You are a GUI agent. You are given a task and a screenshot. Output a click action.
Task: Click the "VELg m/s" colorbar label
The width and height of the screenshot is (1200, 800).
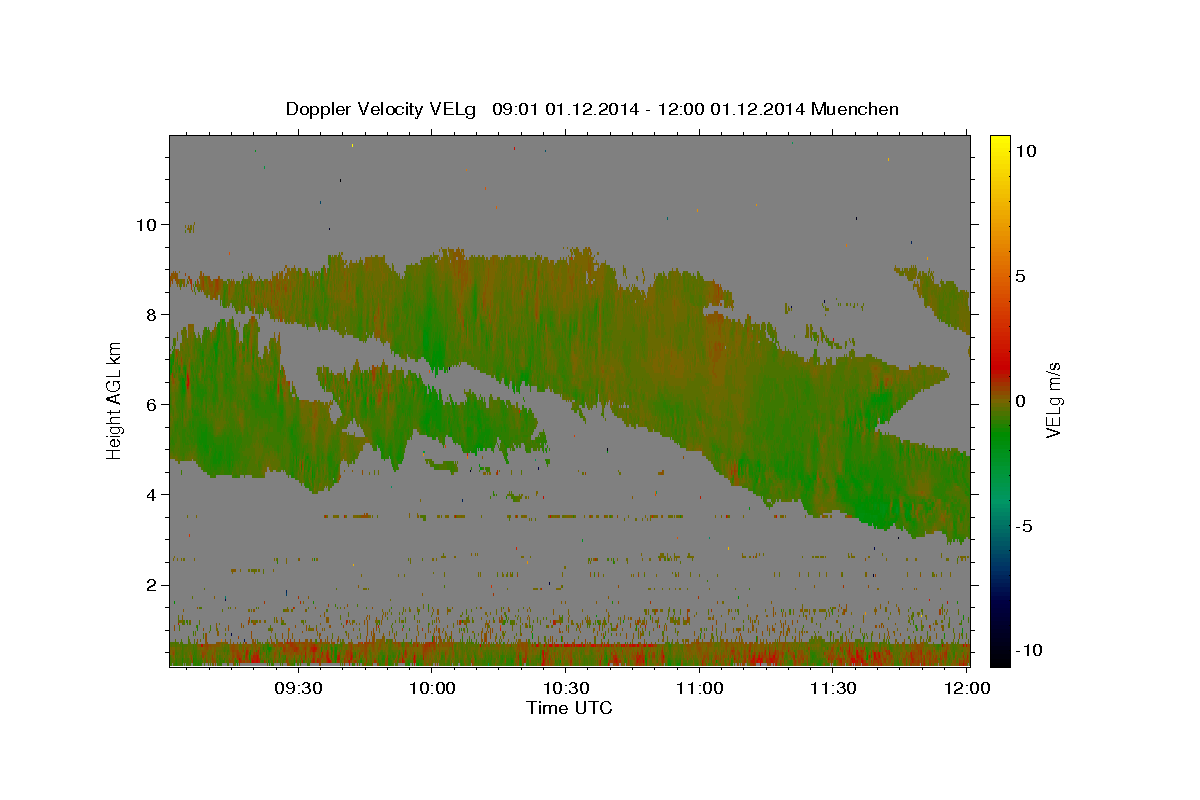click(x=1053, y=401)
